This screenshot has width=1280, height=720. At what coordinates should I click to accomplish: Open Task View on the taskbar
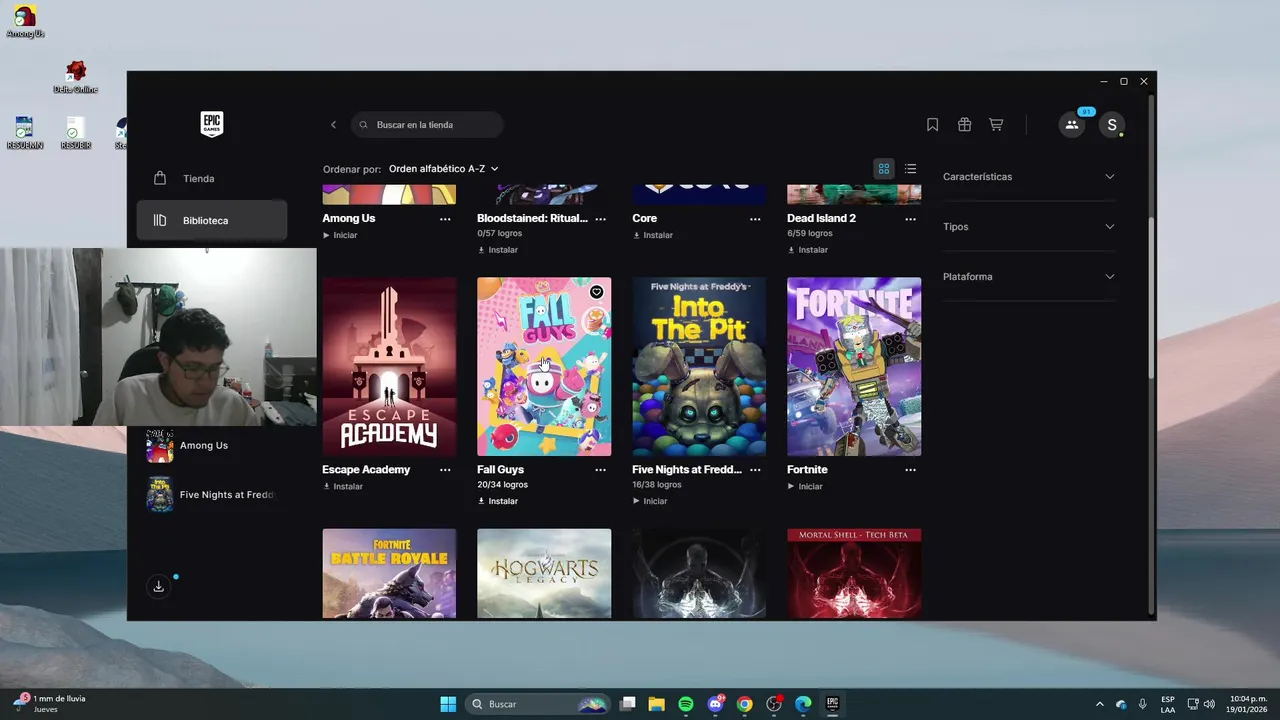click(627, 704)
